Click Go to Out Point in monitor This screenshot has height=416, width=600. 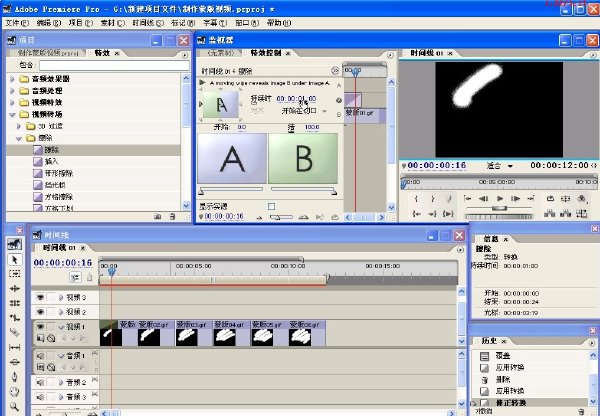click(x=432, y=214)
